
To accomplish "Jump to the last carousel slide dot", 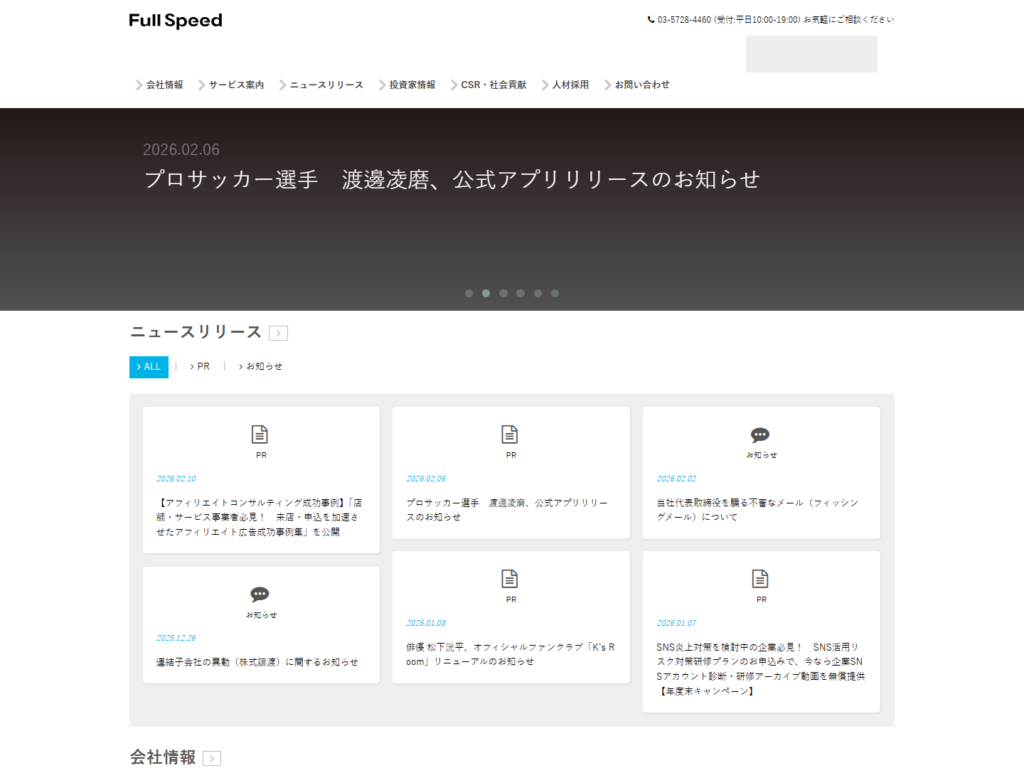I will tap(555, 294).
